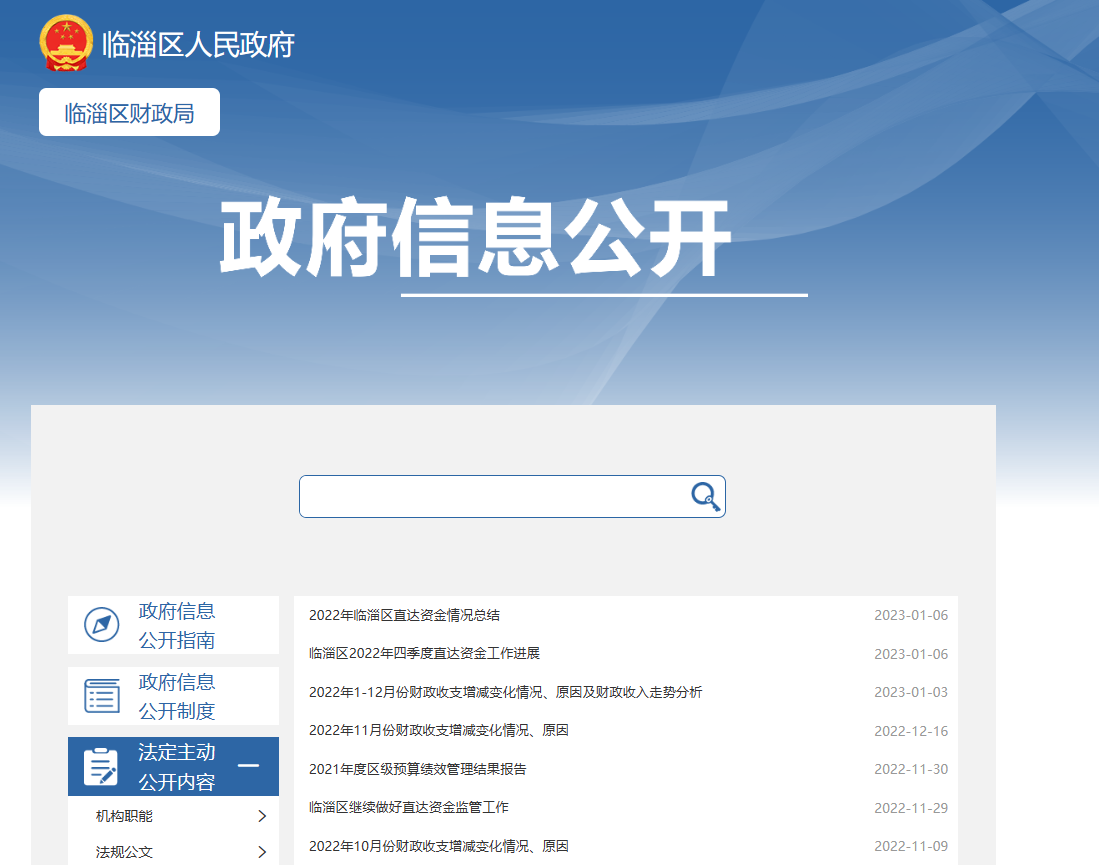Click the compass icon for 公开指南

[101, 626]
